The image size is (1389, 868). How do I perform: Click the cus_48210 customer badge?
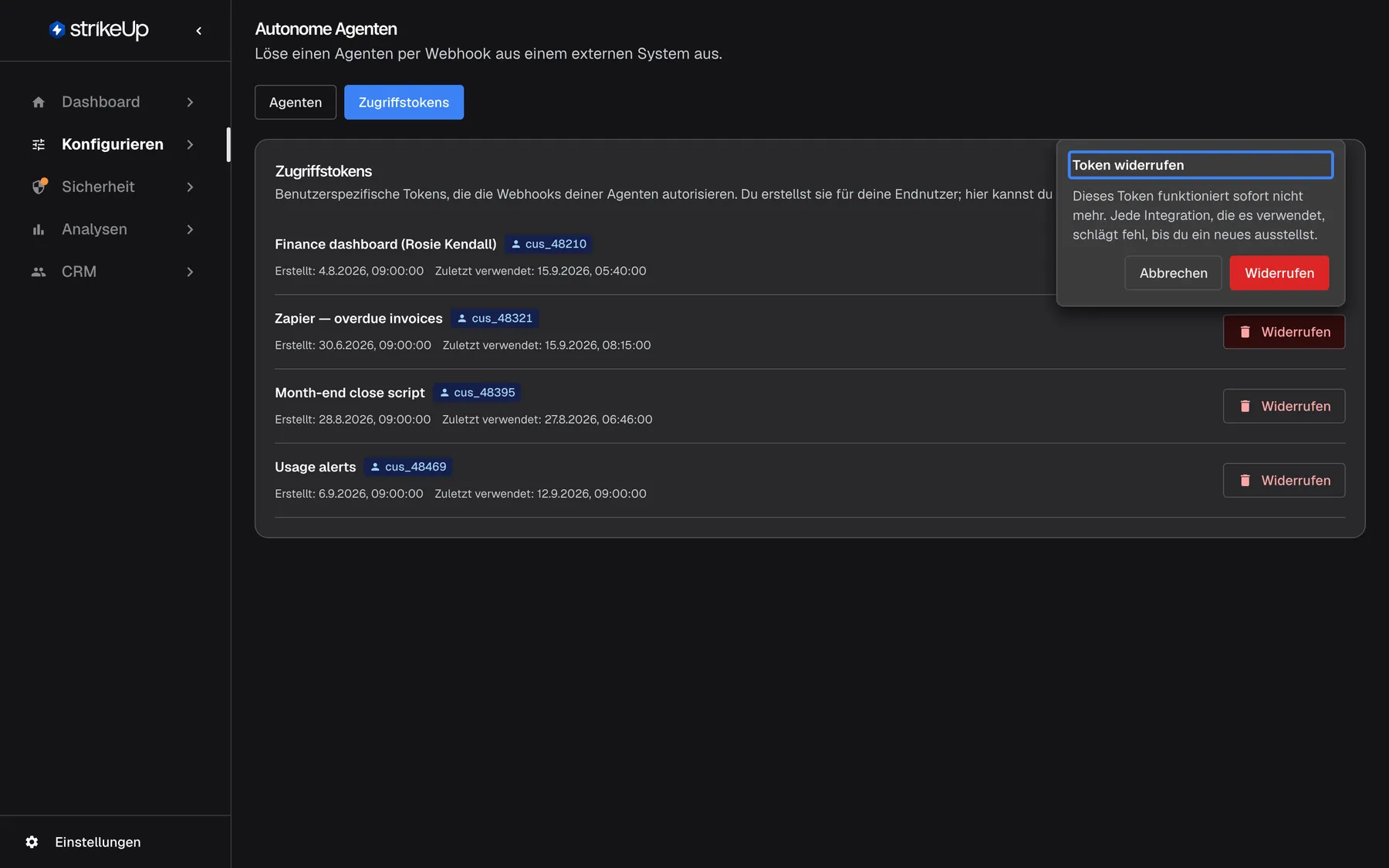pyautogui.click(x=549, y=244)
